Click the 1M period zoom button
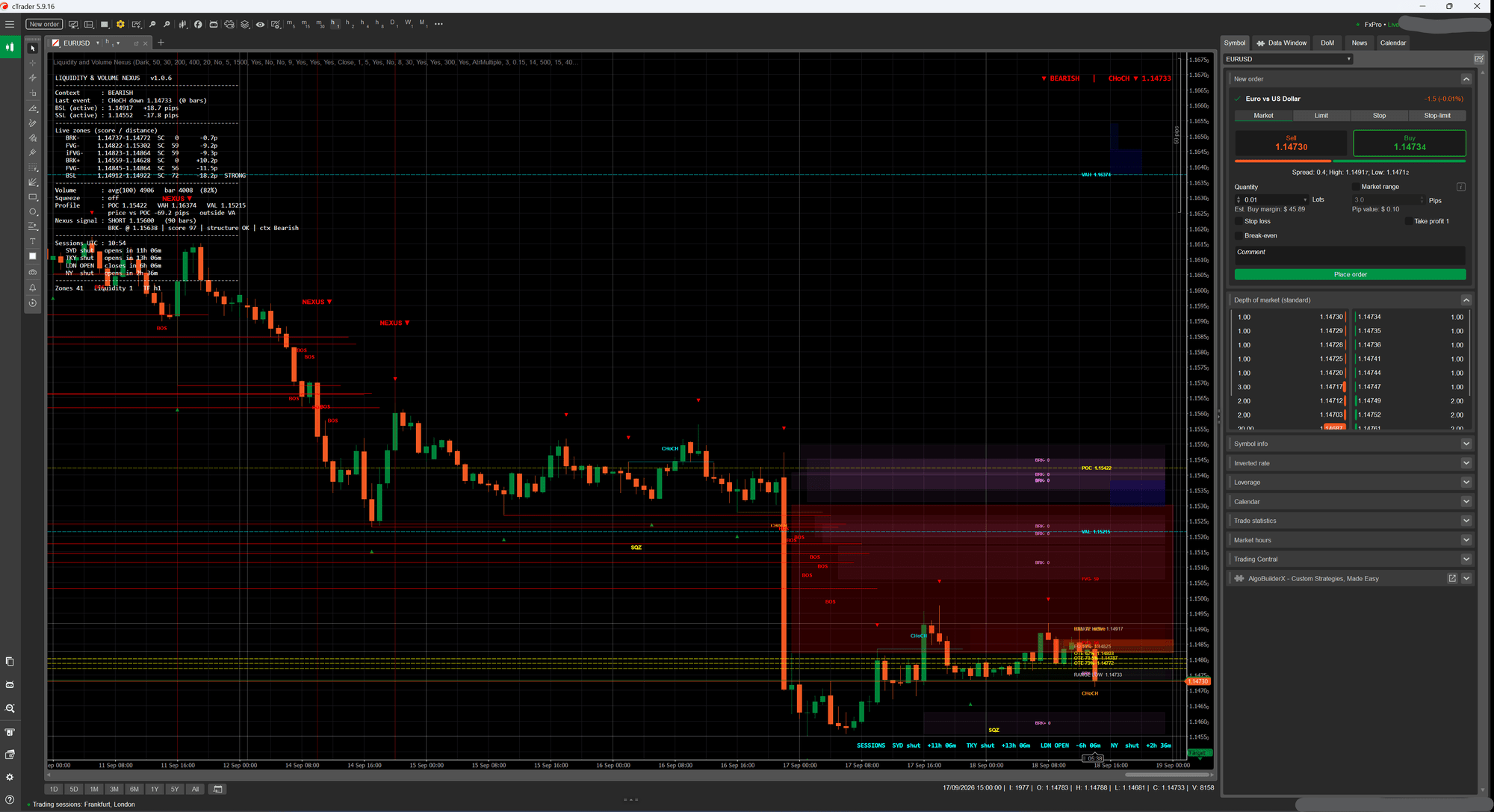Image resolution: width=1494 pixels, height=812 pixels. [x=94, y=790]
